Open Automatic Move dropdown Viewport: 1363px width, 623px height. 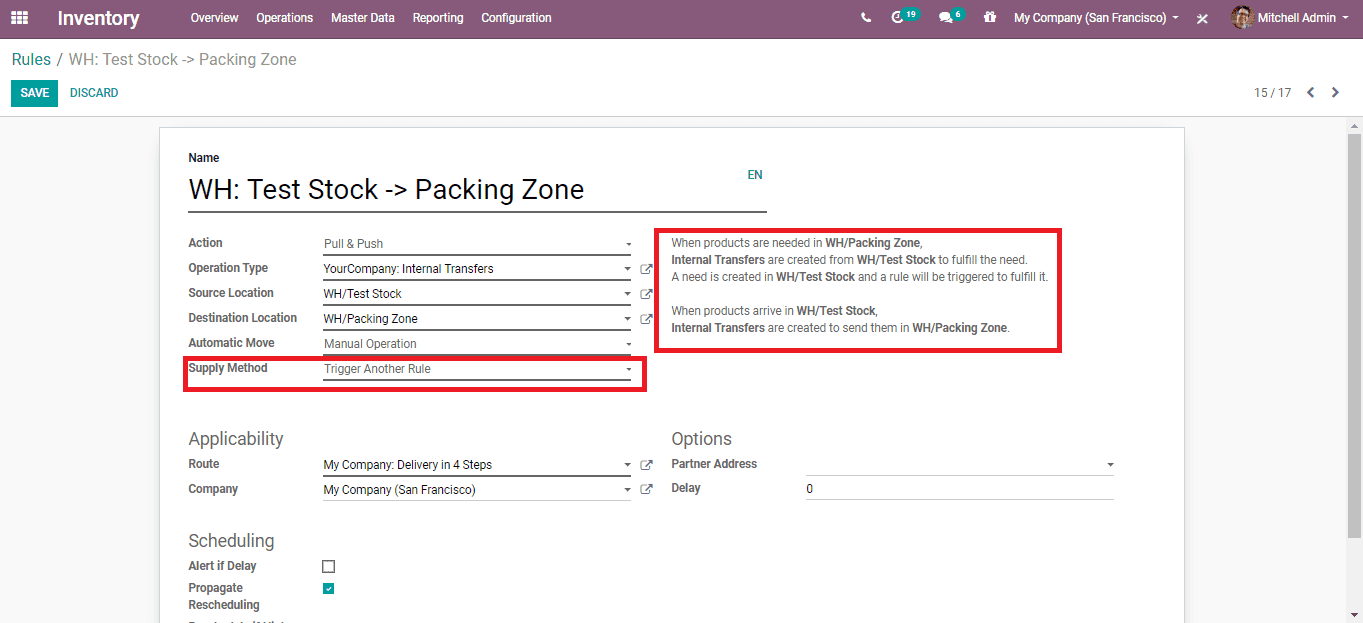click(477, 344)
